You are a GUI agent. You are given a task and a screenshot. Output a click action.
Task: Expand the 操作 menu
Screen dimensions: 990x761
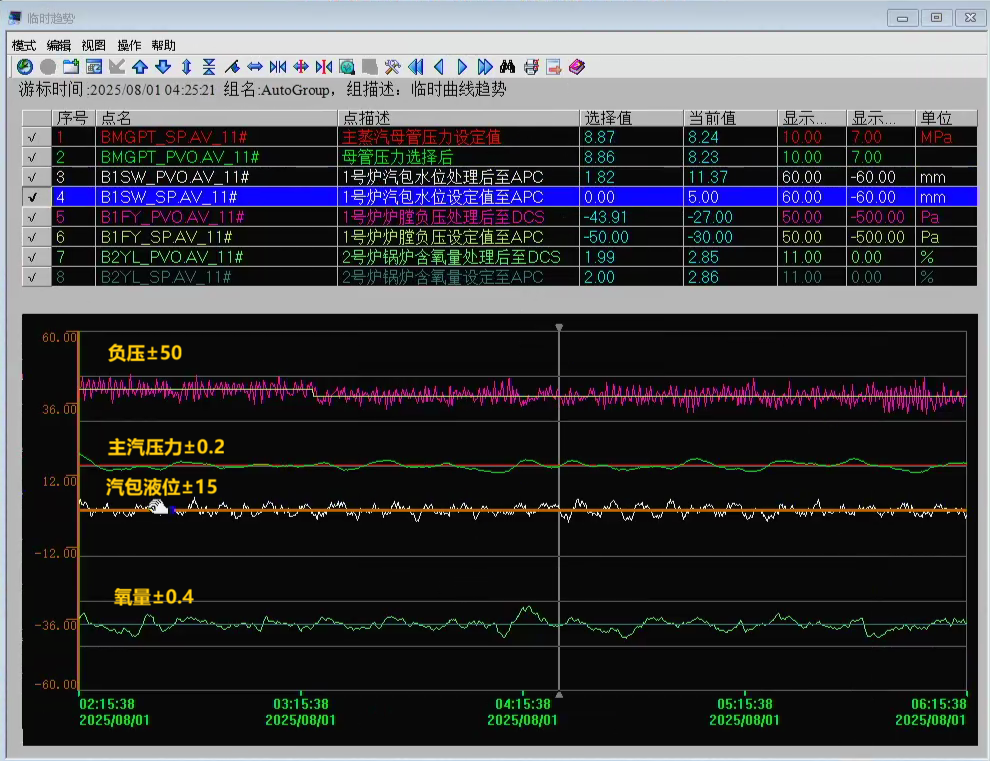click(129, 45)
